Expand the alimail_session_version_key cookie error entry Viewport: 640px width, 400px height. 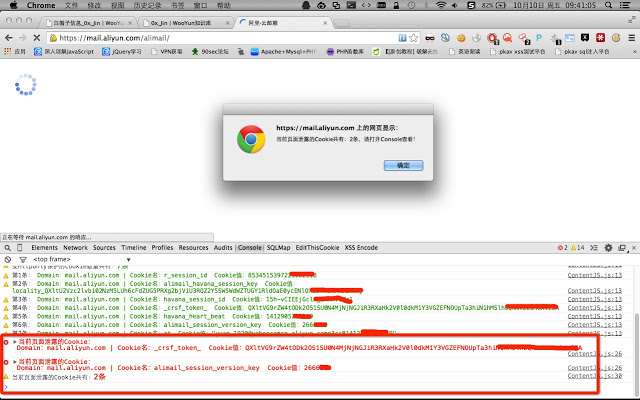click(x=15, y=362)
